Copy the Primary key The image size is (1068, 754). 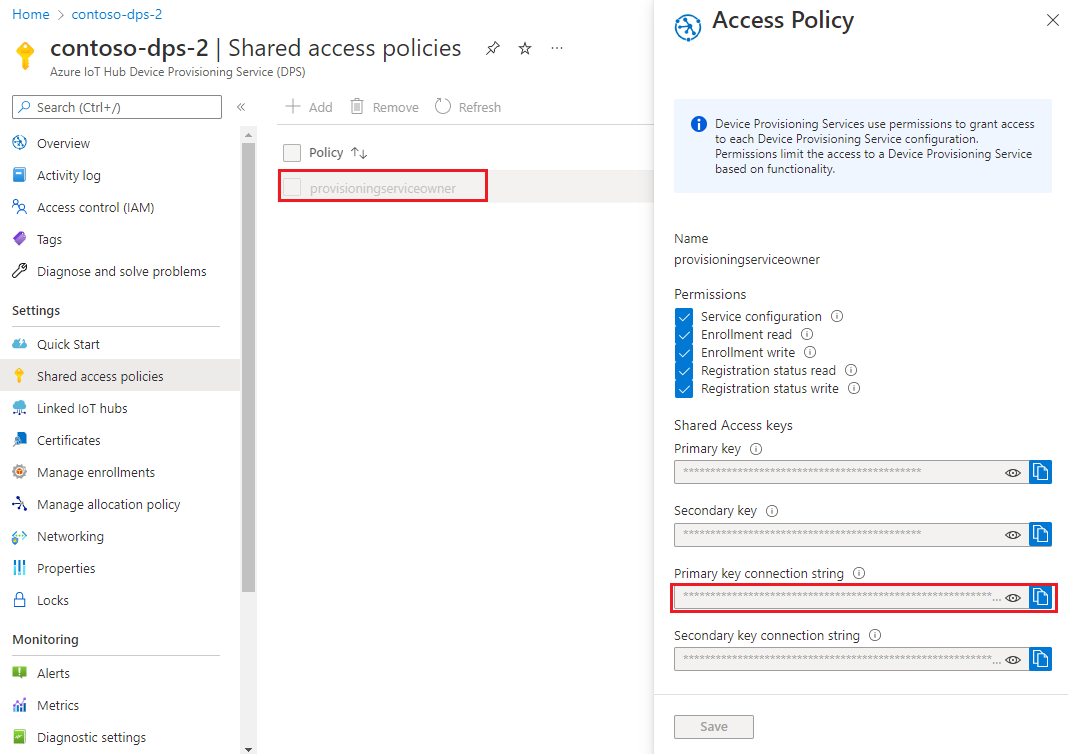pyautogui.click(x=1040, y=472)
